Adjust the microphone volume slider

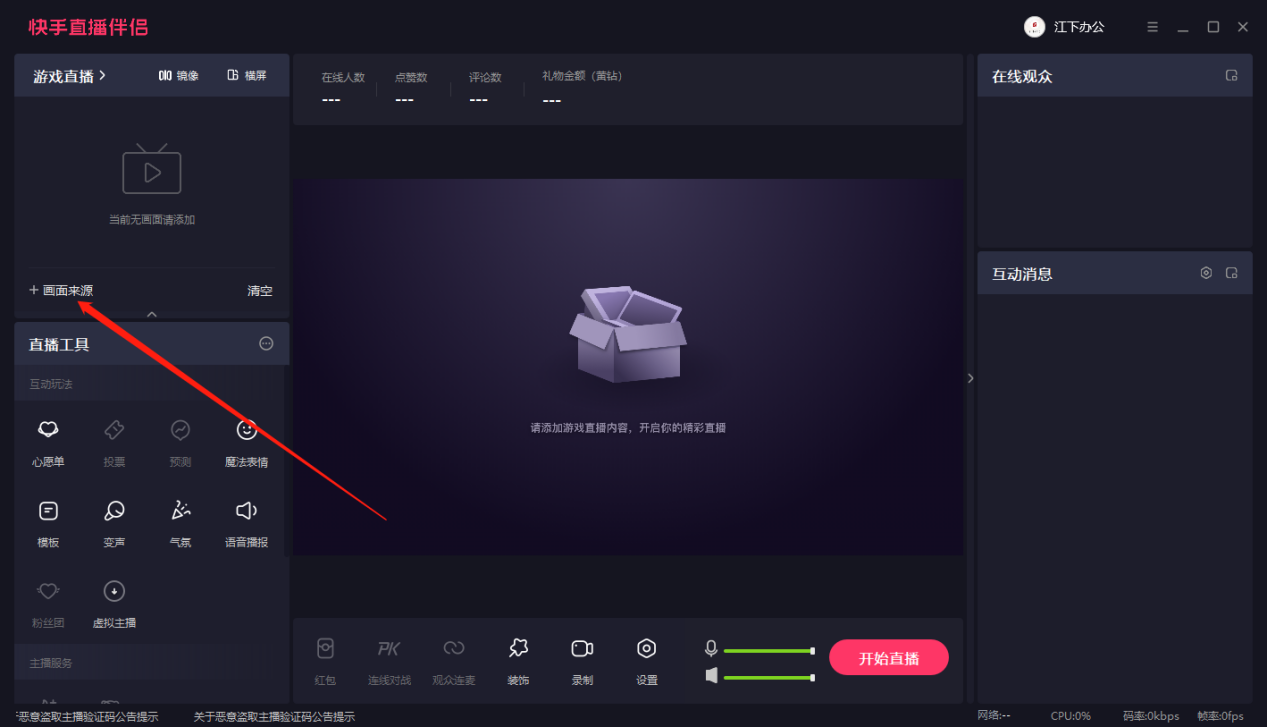click(x=769, y=651)
